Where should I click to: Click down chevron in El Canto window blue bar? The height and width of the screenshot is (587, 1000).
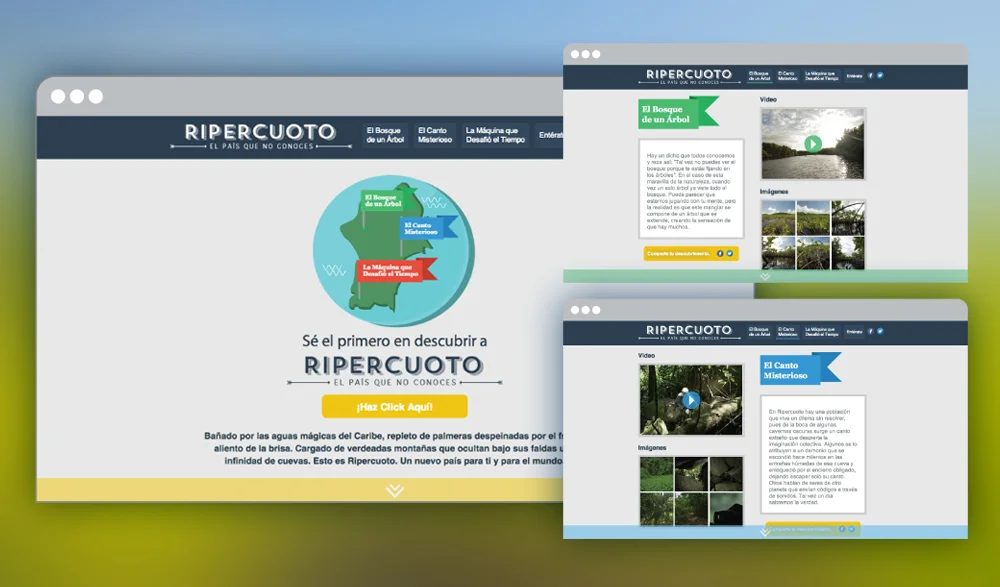(x=765, y=532)
